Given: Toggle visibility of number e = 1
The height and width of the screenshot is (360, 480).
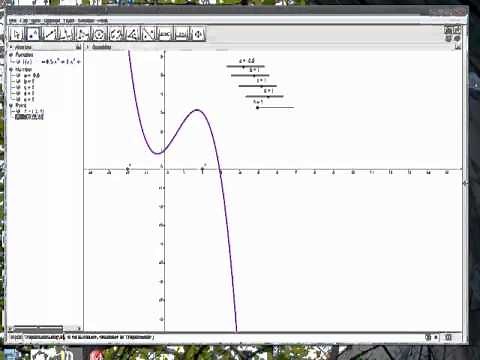Looking at the screenshot, I should 18,99.
